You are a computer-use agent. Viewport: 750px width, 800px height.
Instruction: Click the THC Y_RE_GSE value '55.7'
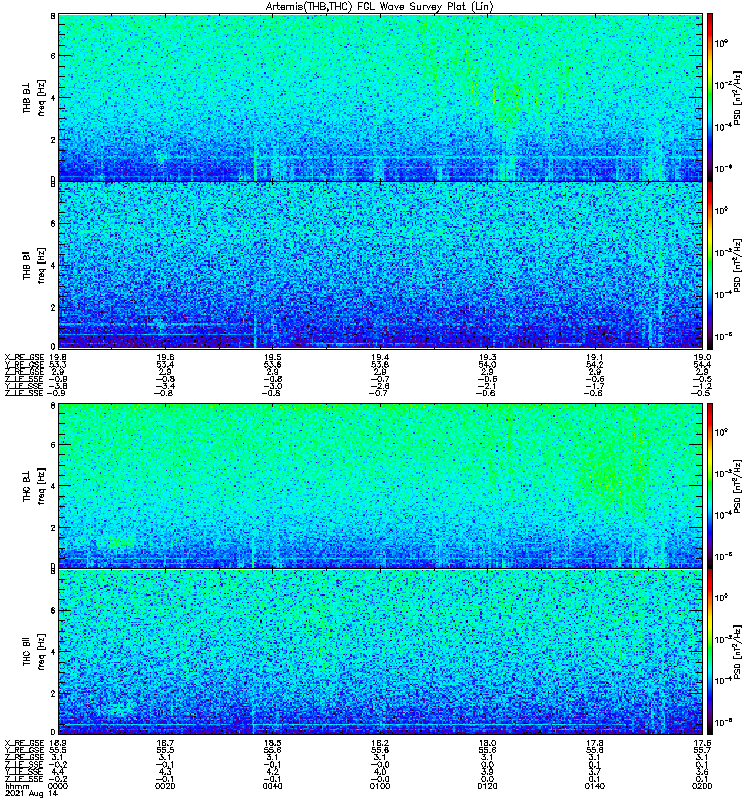(702, 751)
